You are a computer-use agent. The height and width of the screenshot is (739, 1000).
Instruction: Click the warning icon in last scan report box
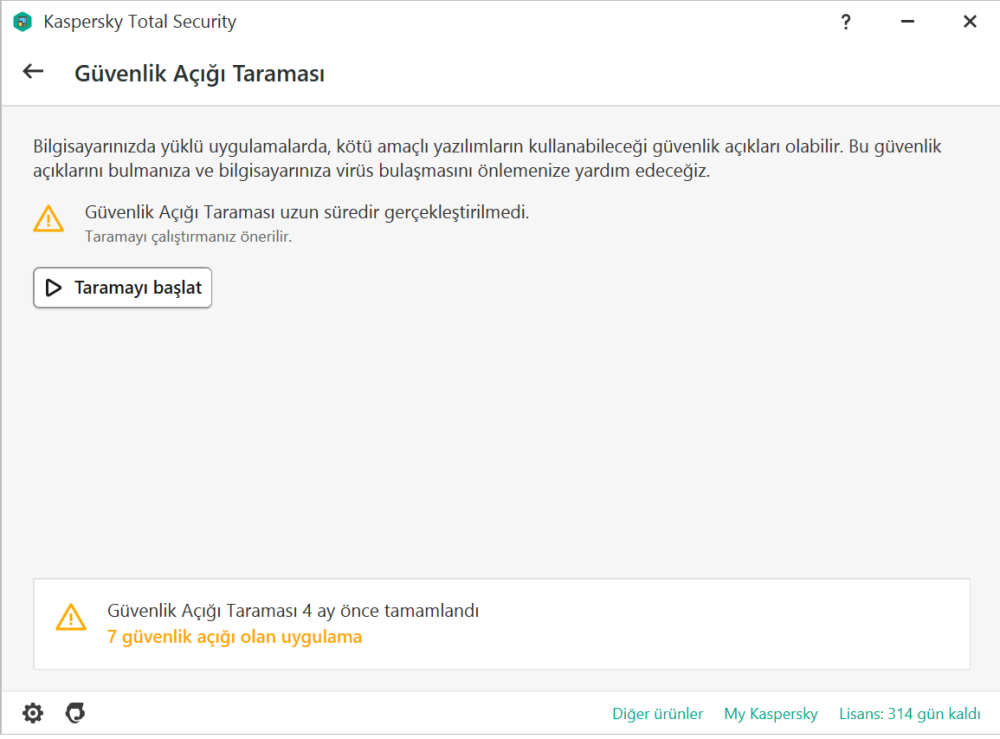[71, 617]
